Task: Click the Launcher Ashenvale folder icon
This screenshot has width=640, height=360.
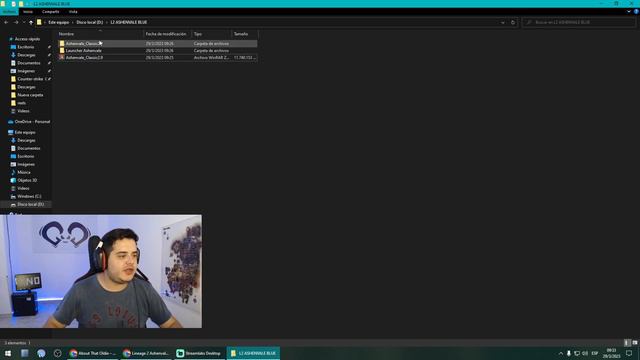Action: point(62,51)
